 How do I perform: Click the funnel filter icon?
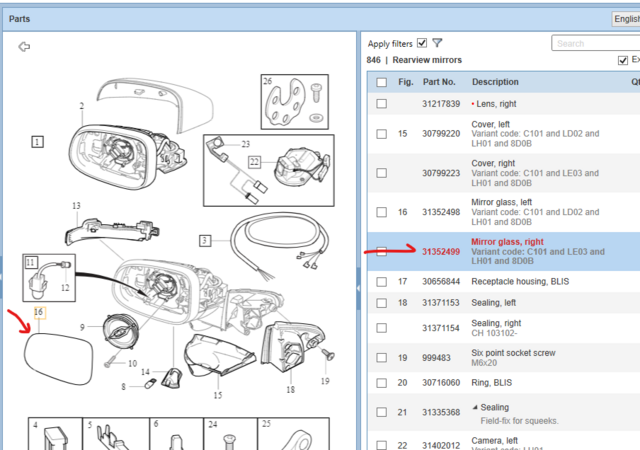click(x=437, y=43)
